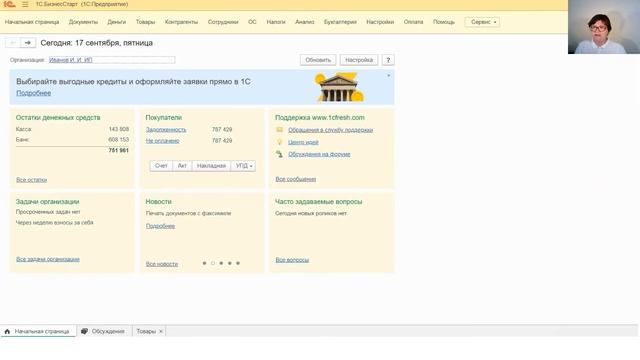640x360 pixels.
Task: Open Обращения в службу поддержки link
Action: point(331,130)
